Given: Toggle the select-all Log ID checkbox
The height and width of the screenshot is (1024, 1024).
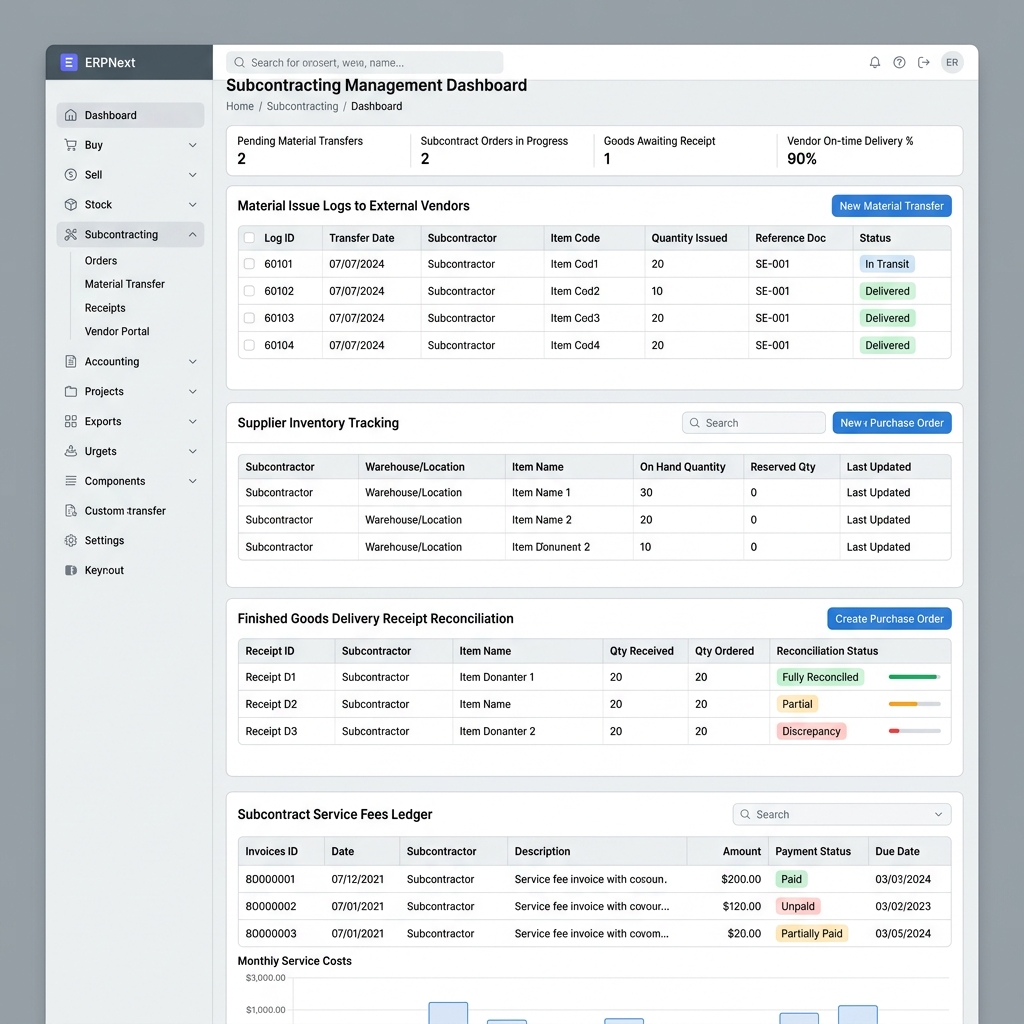Looking at the screenshot, I should point(249,238).
